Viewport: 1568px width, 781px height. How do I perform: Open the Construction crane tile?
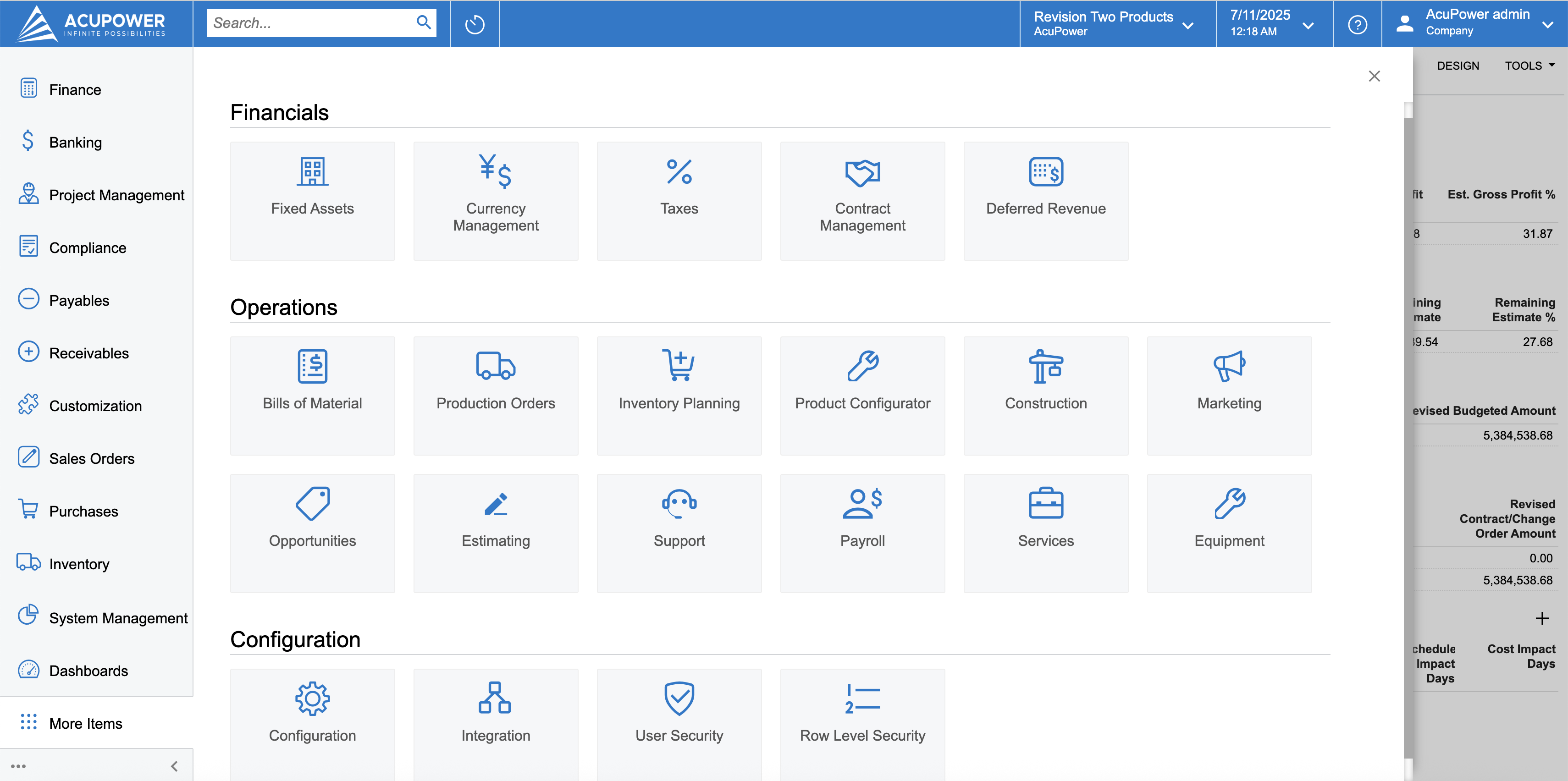[x=1045, y=395]
